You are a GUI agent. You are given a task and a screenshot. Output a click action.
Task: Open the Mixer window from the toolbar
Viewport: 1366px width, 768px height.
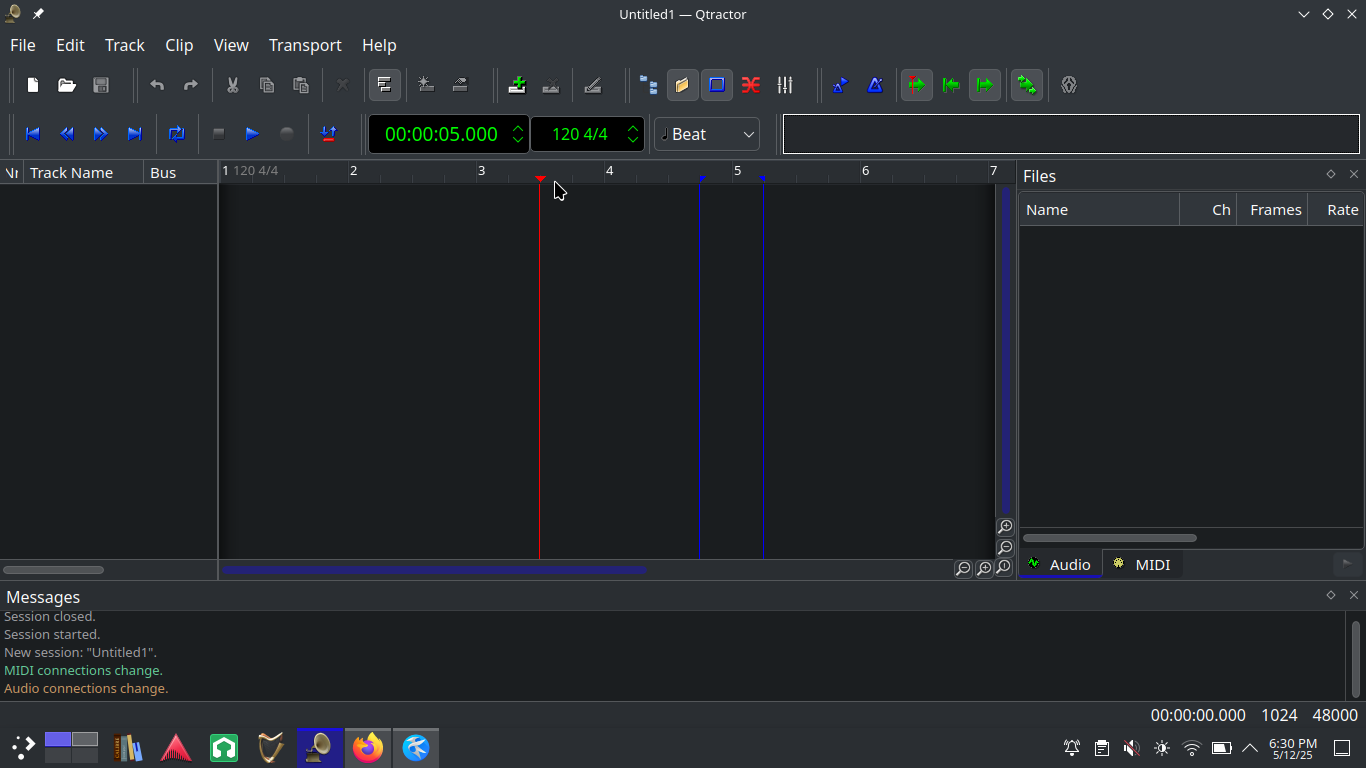click(785, 85)
